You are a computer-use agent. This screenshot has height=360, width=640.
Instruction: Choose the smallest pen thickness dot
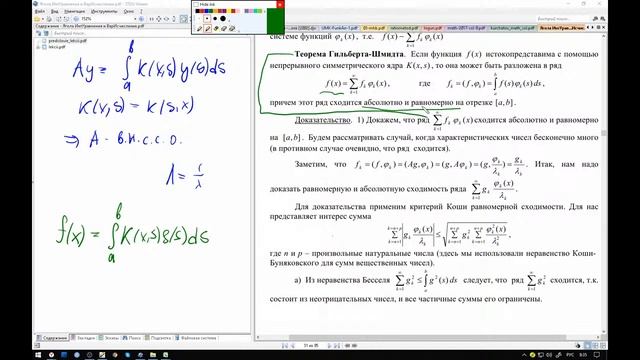[x=199, y=18]
